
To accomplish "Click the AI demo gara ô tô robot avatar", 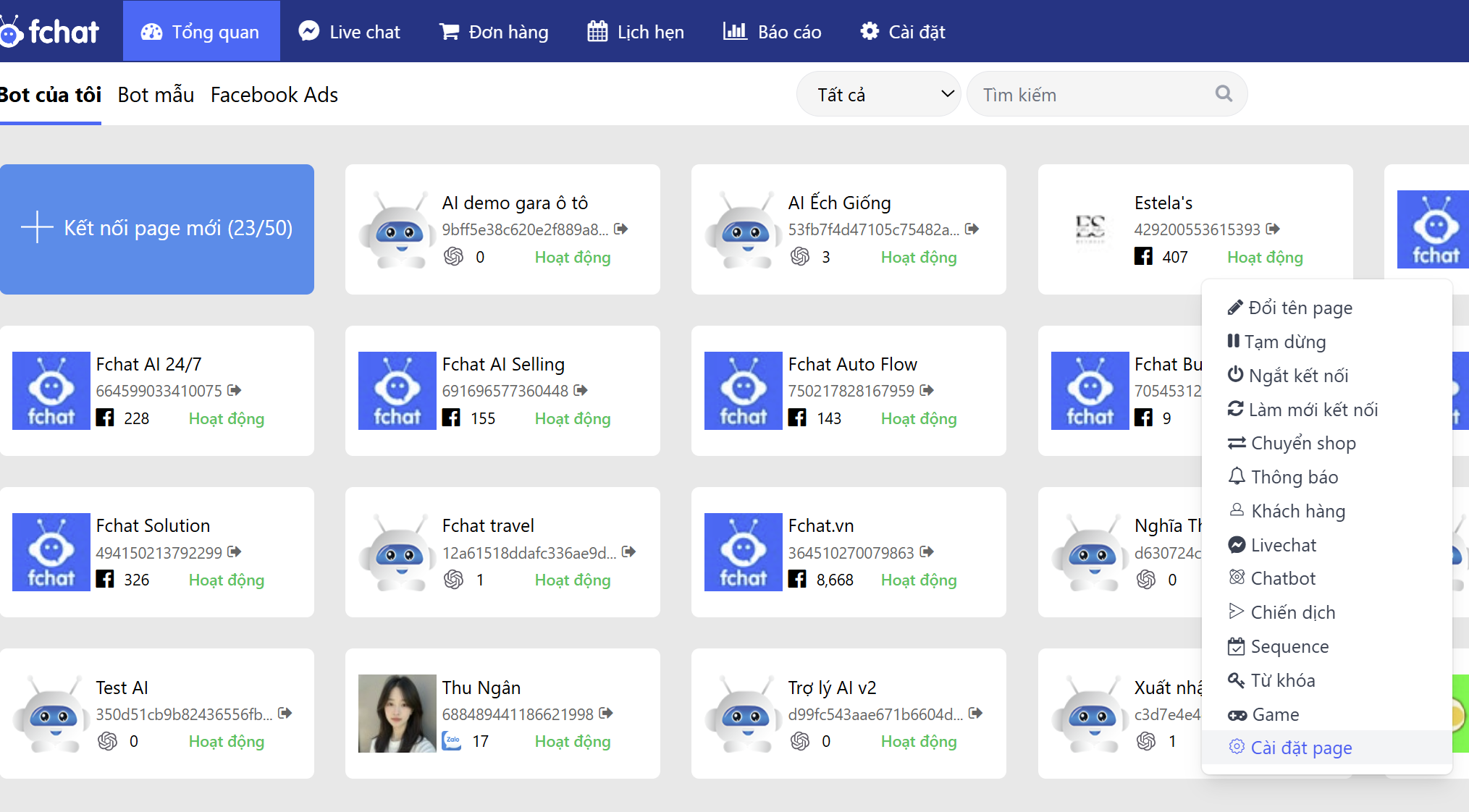I will click(x=397, y=229).
